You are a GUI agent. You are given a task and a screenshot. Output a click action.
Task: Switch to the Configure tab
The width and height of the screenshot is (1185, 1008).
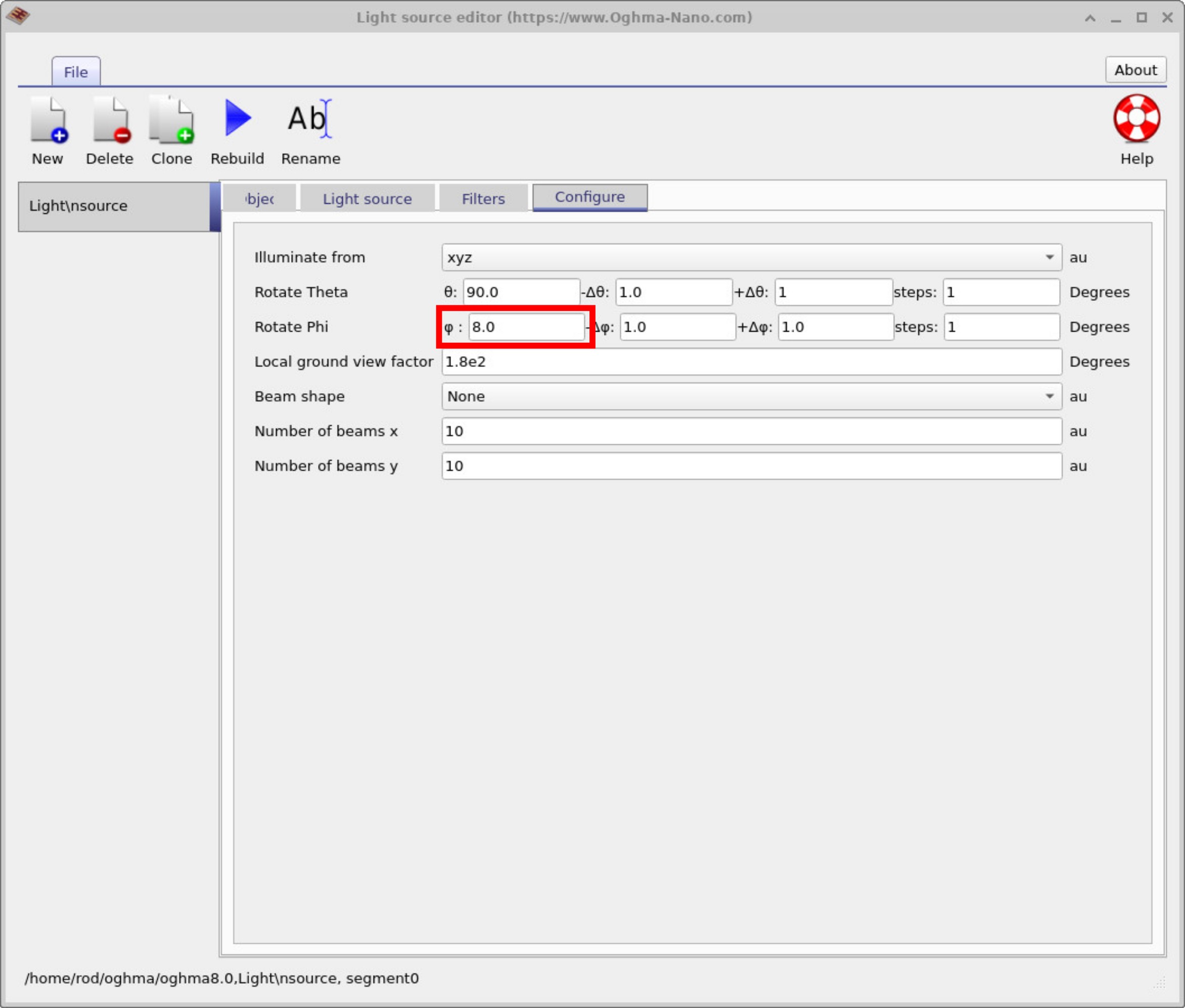click(x=589, y=197)
